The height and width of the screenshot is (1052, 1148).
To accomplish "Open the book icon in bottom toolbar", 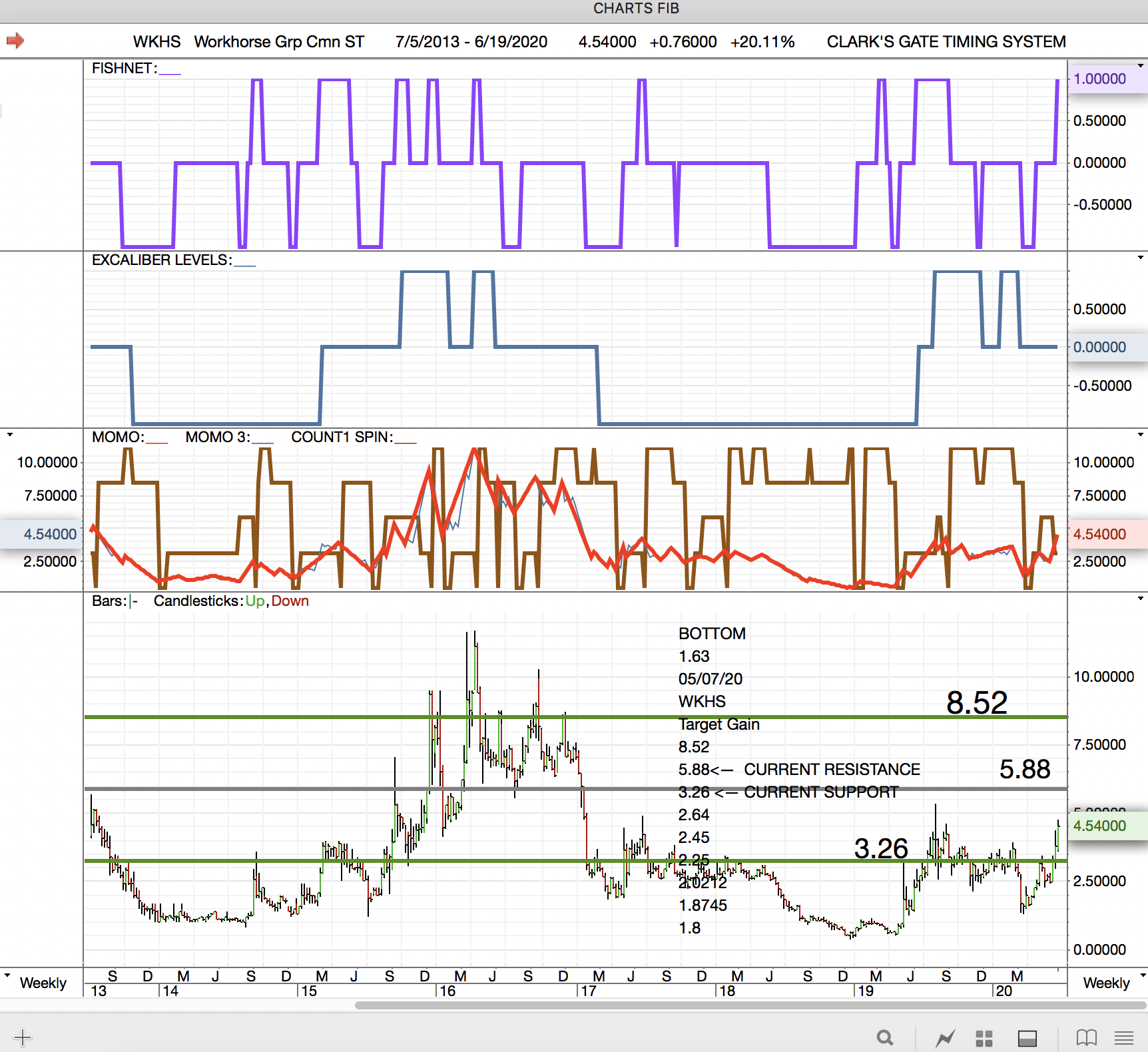I will point(1086,1037).
